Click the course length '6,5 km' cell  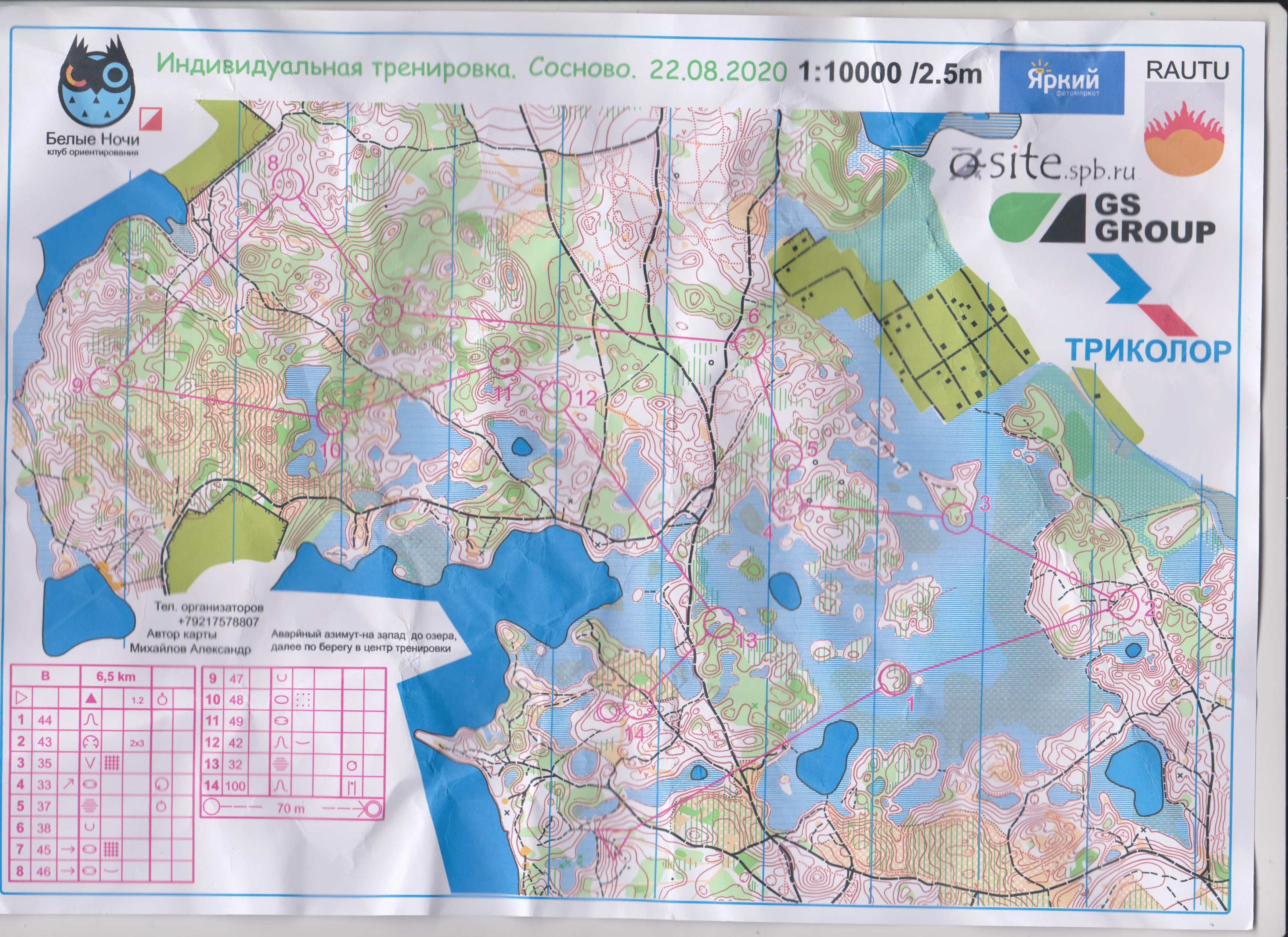(115, 677)
